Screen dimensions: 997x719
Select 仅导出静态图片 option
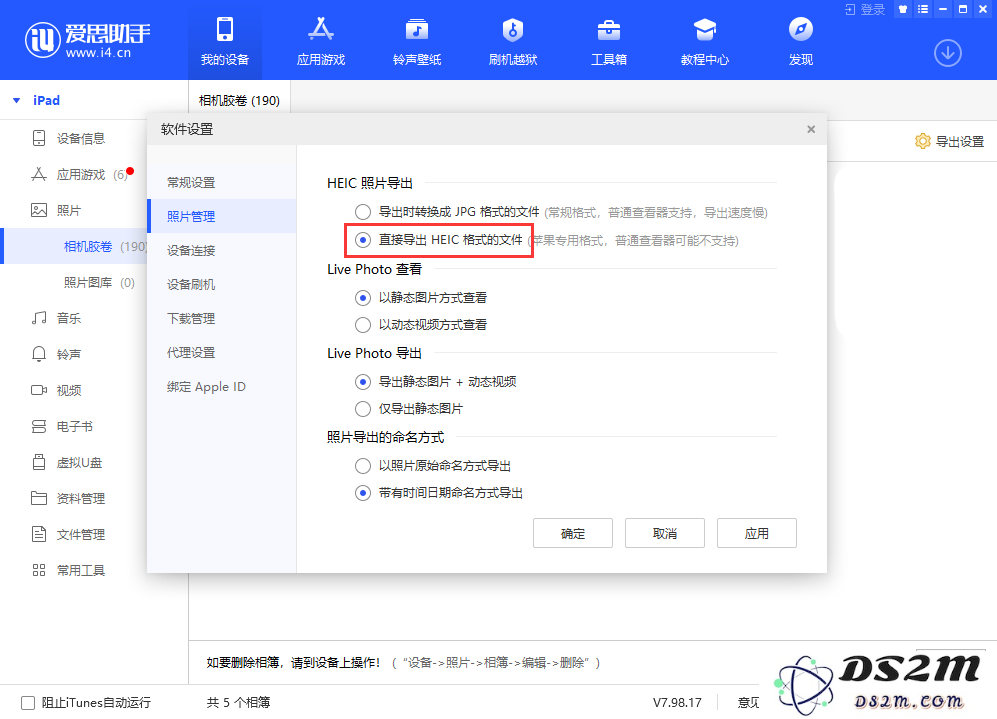pyautogui.click(x=363, y=409)
